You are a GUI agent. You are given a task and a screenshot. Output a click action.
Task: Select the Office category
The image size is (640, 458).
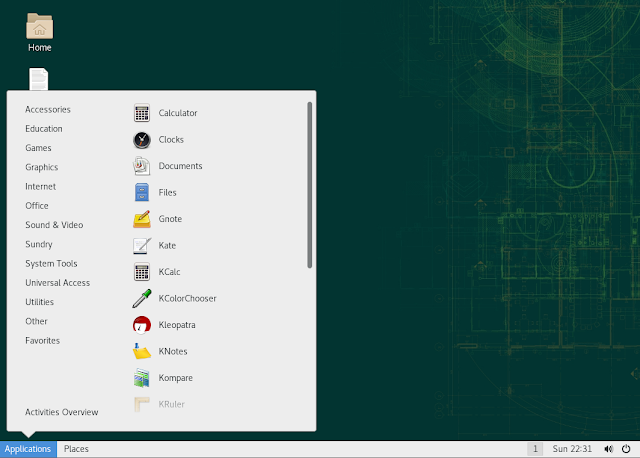point(37,206)
